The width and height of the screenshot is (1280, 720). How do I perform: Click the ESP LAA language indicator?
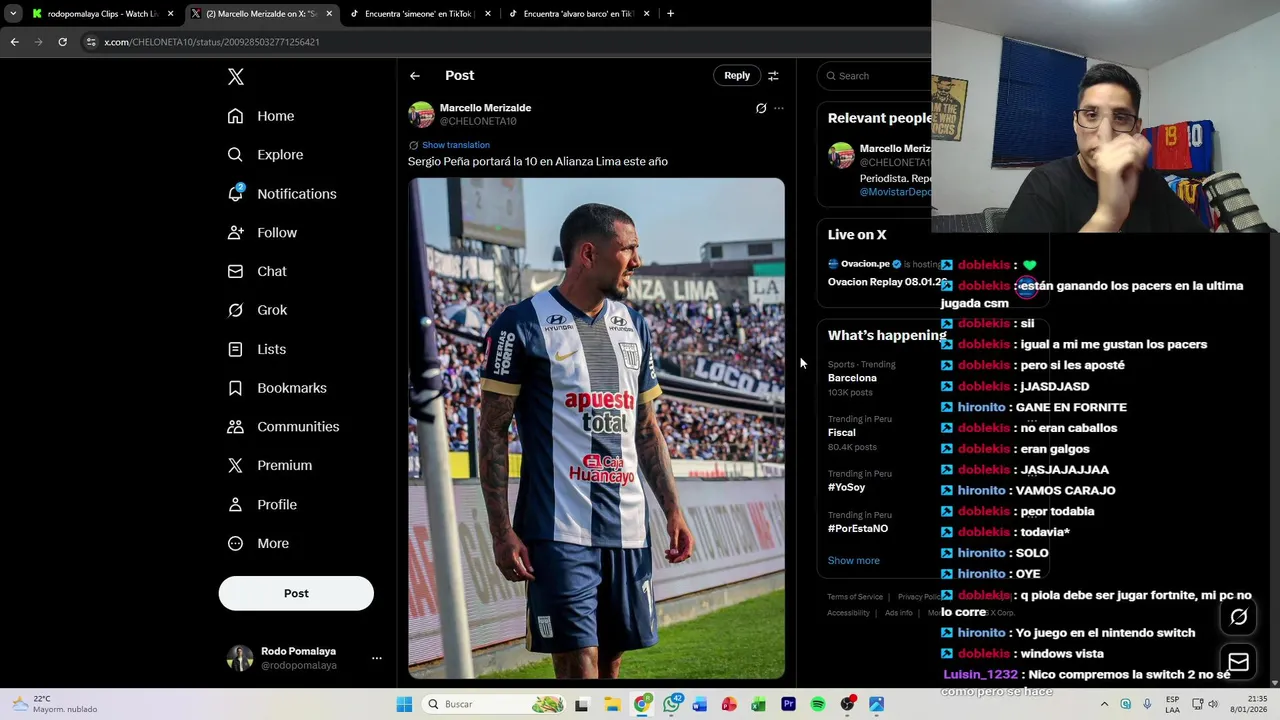(x=1172, y=704)
